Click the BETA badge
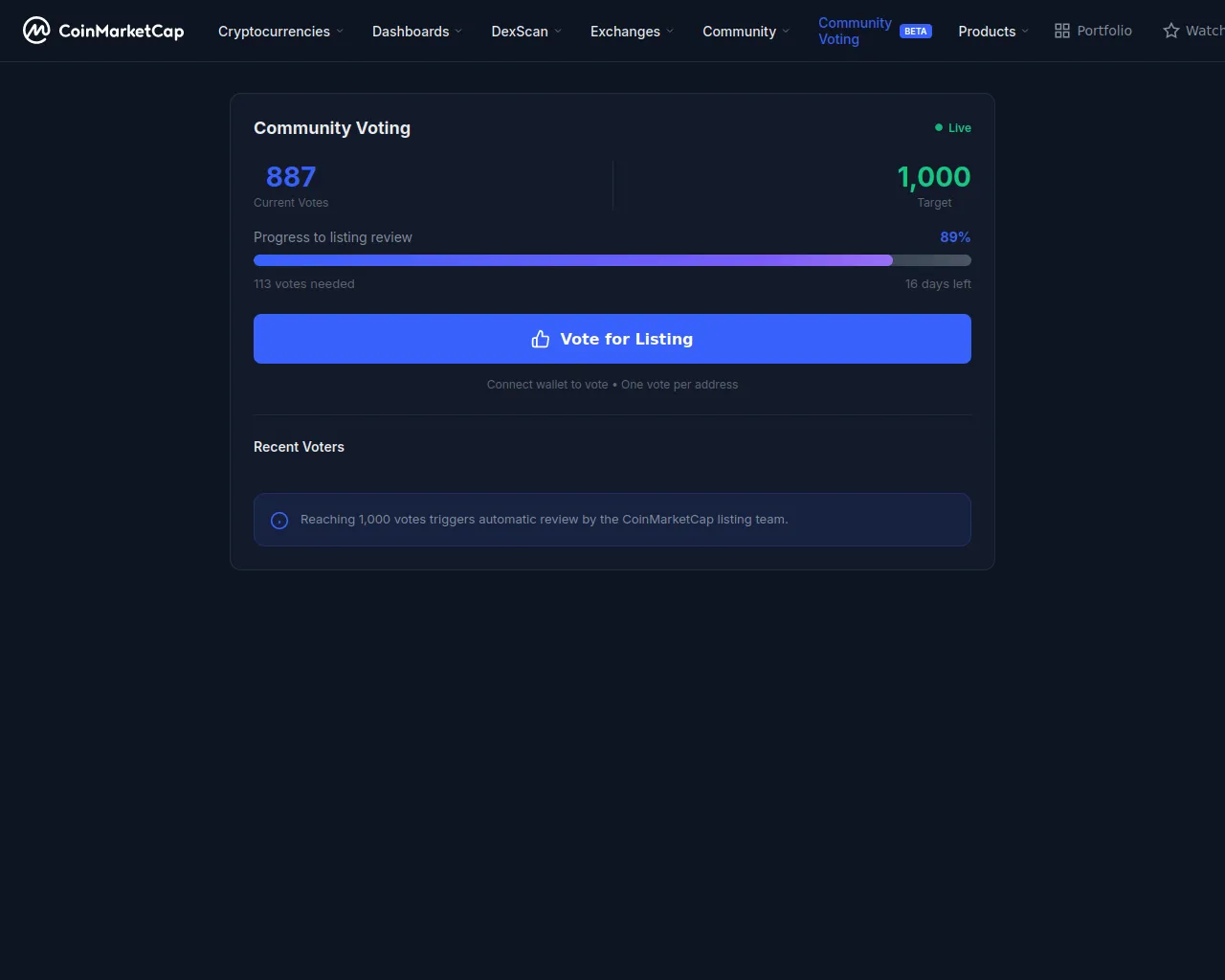The image size is (1225, 980). point(916,32)
